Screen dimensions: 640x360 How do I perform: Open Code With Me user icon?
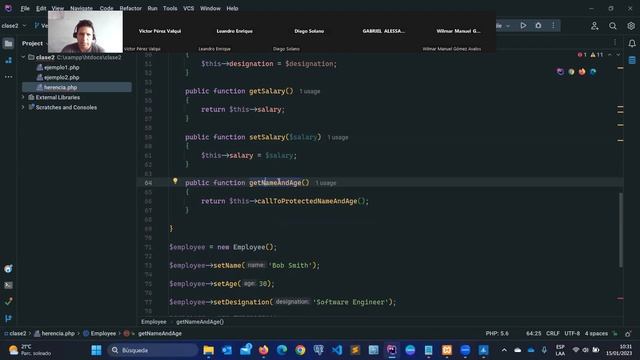click(594, 26)
